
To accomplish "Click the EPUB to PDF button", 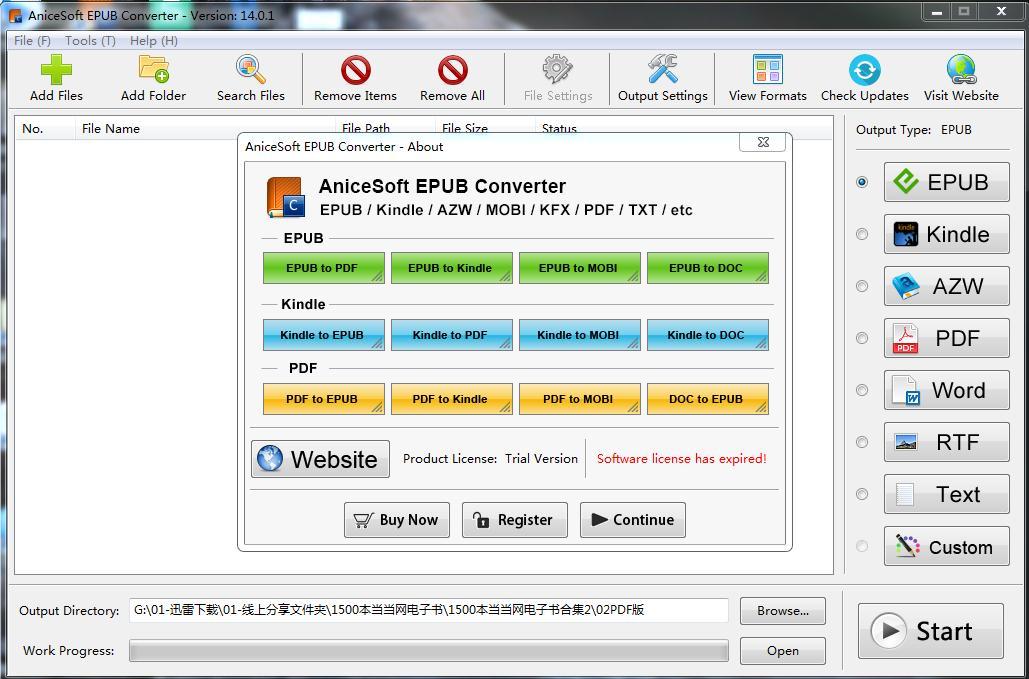I will pos(324,268).
